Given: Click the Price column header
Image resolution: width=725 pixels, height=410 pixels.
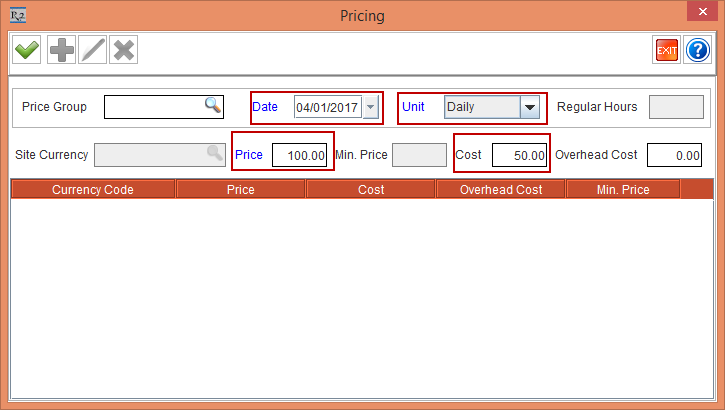Looking at the screenshot, I should pos(240,189).
